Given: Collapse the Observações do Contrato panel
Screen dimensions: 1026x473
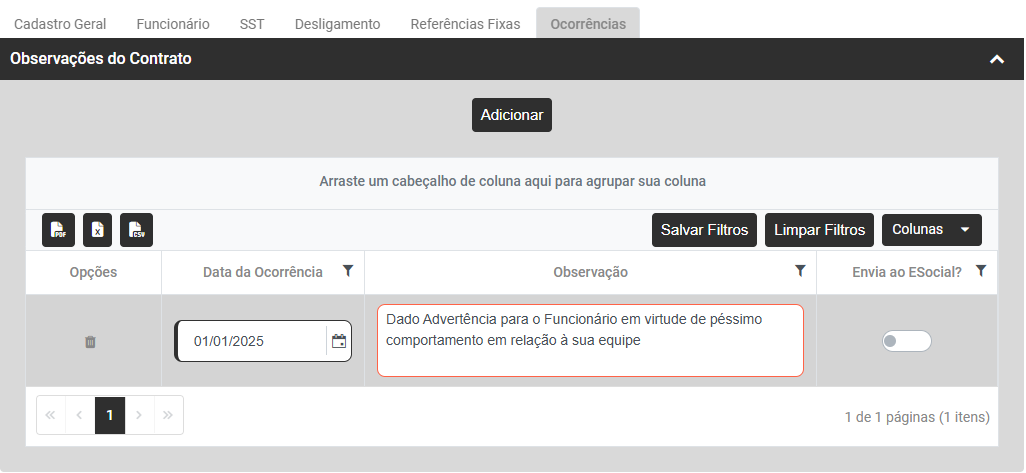Looking at the screenshot, I should point(996,59).
